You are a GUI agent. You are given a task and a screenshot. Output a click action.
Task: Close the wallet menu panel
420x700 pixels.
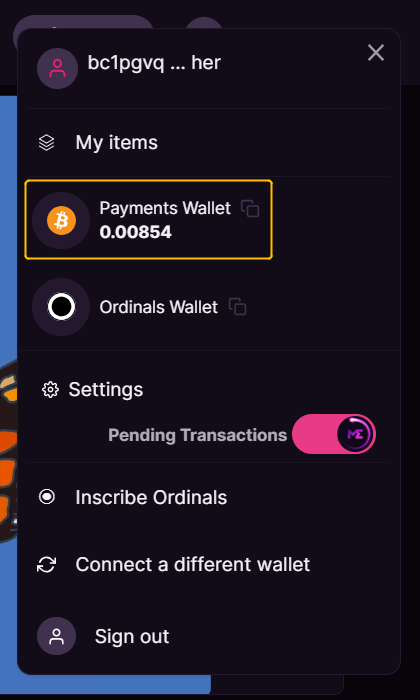pyautogui.click(x=376, y=53)
